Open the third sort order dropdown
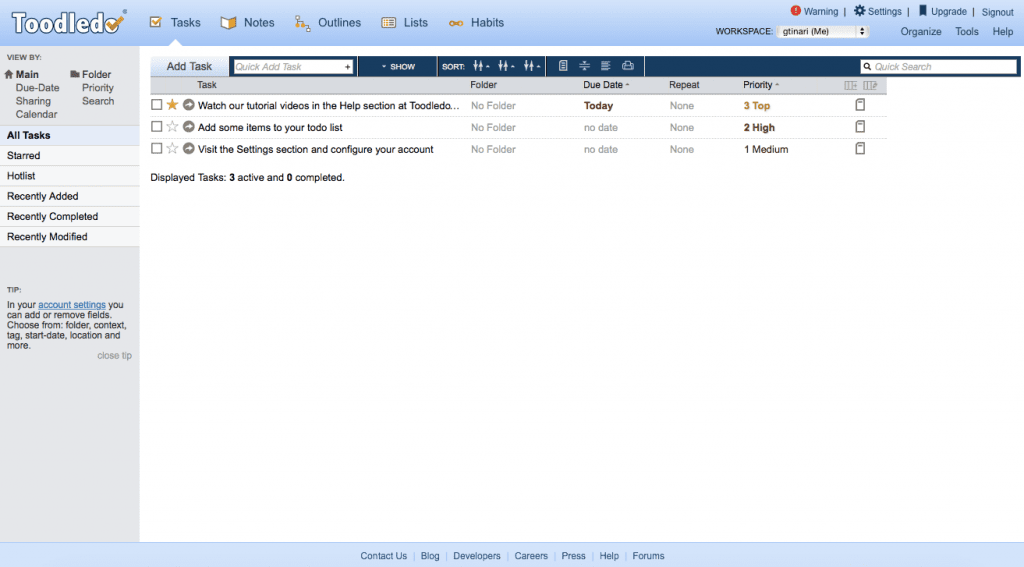Screen dimensions: 1024x567 click(x=532, y=66)
